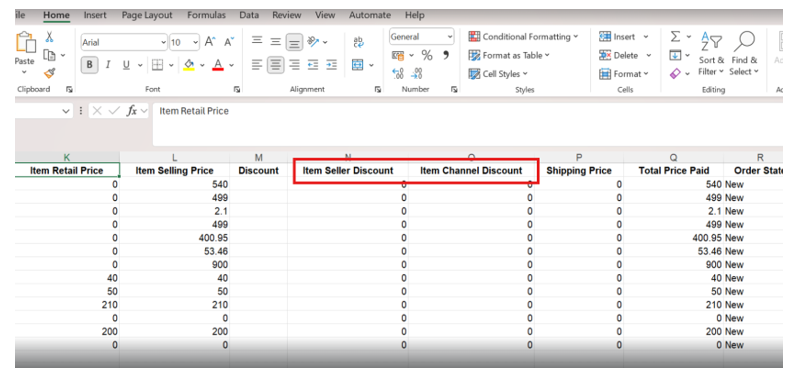Click the Accounting Number Format icon
Image resolution: width=795 pixels, height=371 pixels.
[x=398, y=55]
